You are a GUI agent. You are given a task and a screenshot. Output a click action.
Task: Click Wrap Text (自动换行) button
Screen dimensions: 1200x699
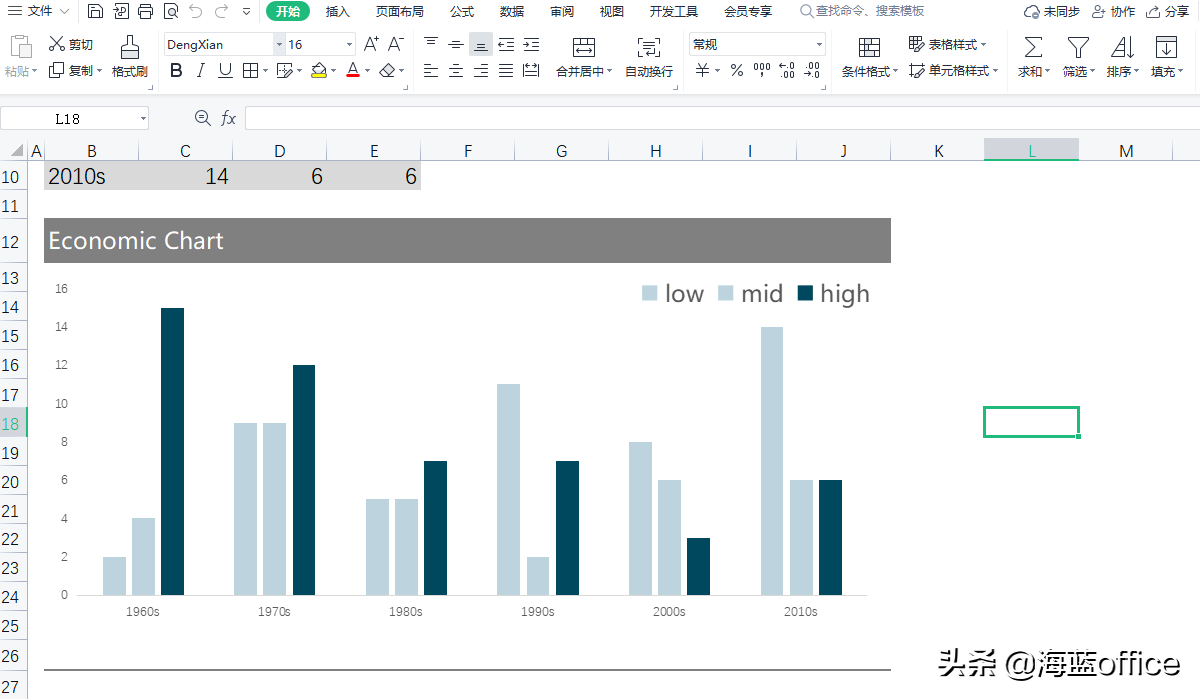pos(649,57)
